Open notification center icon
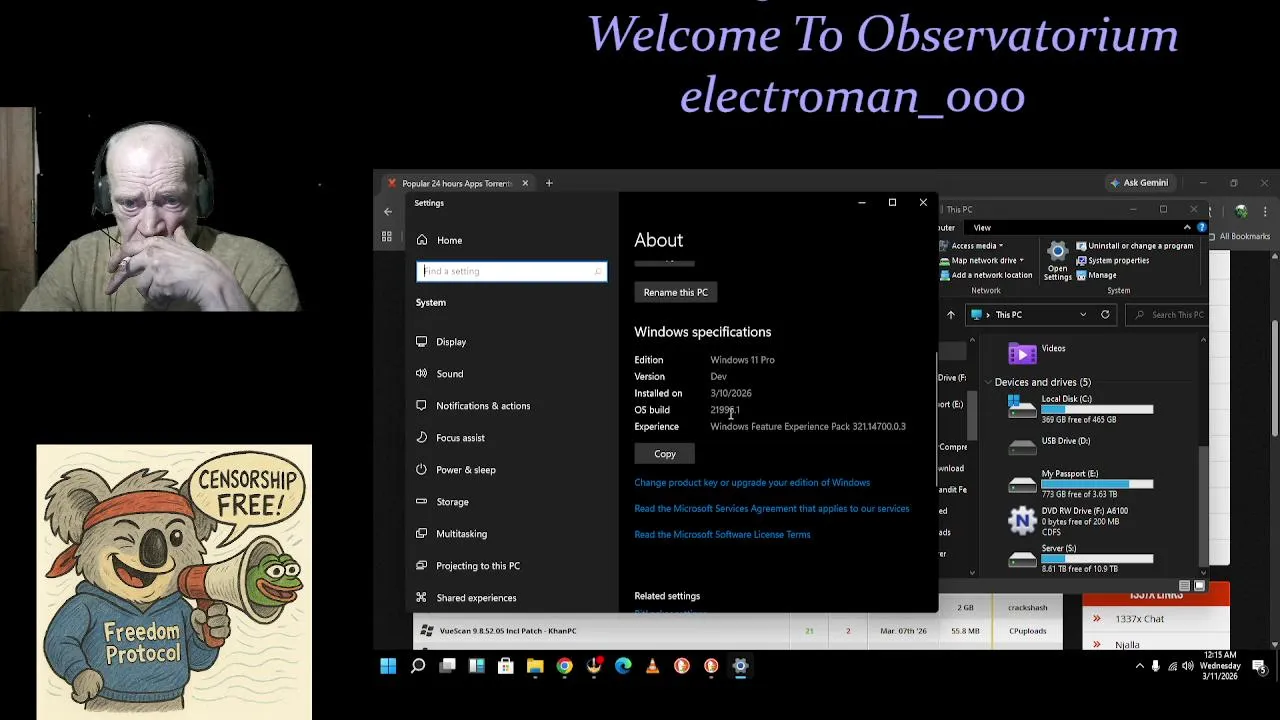 [x=1259, y=667]
